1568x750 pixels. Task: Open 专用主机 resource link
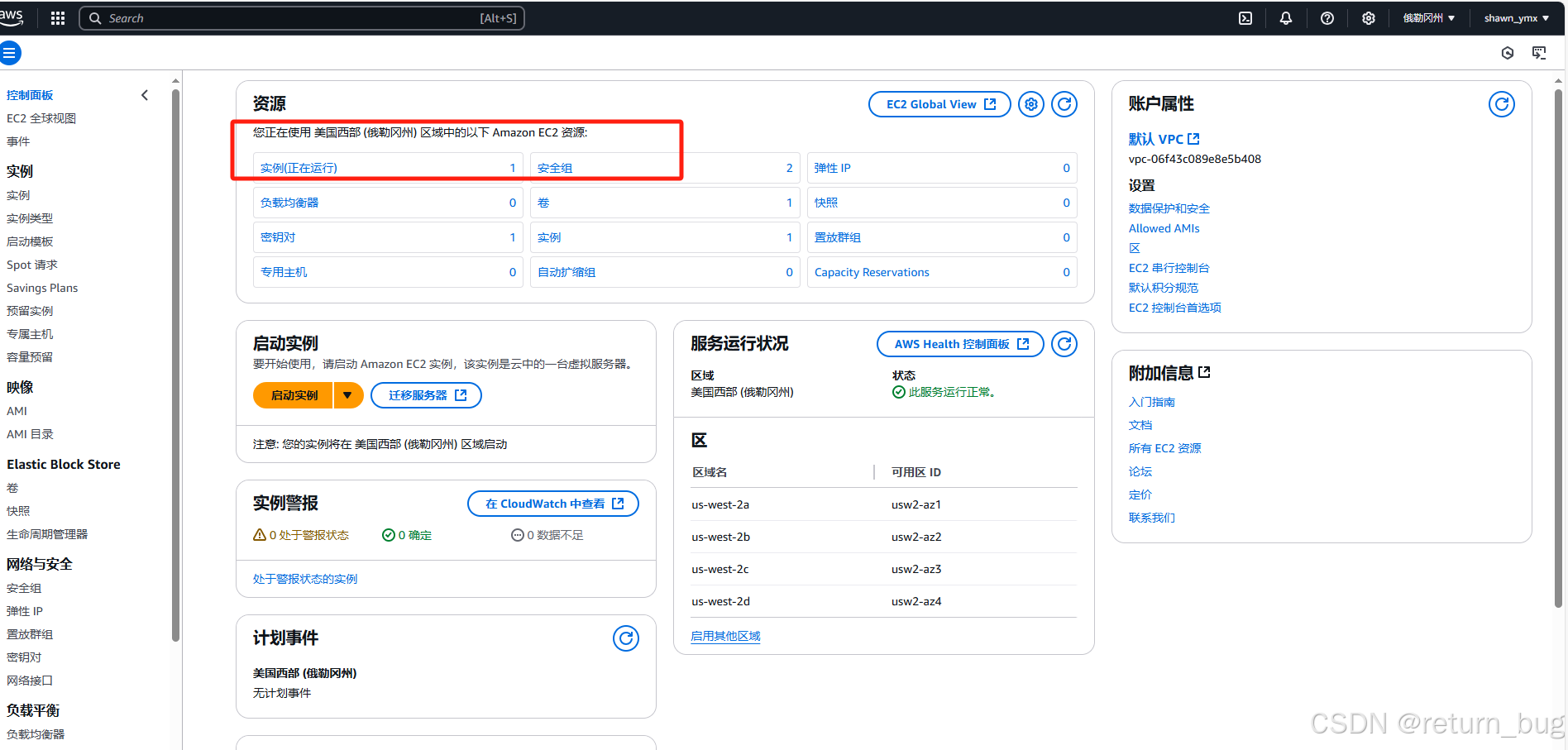[x=284, y=272]
